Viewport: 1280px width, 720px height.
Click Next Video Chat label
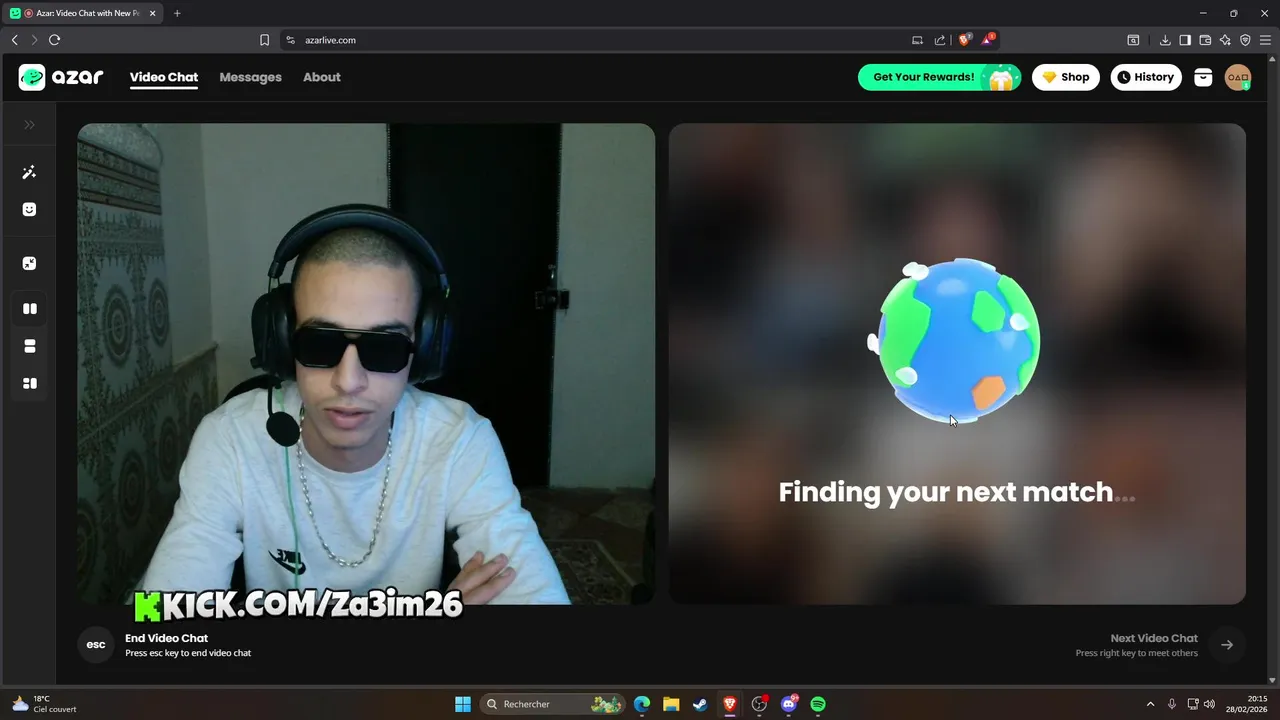click(1154, 638)
